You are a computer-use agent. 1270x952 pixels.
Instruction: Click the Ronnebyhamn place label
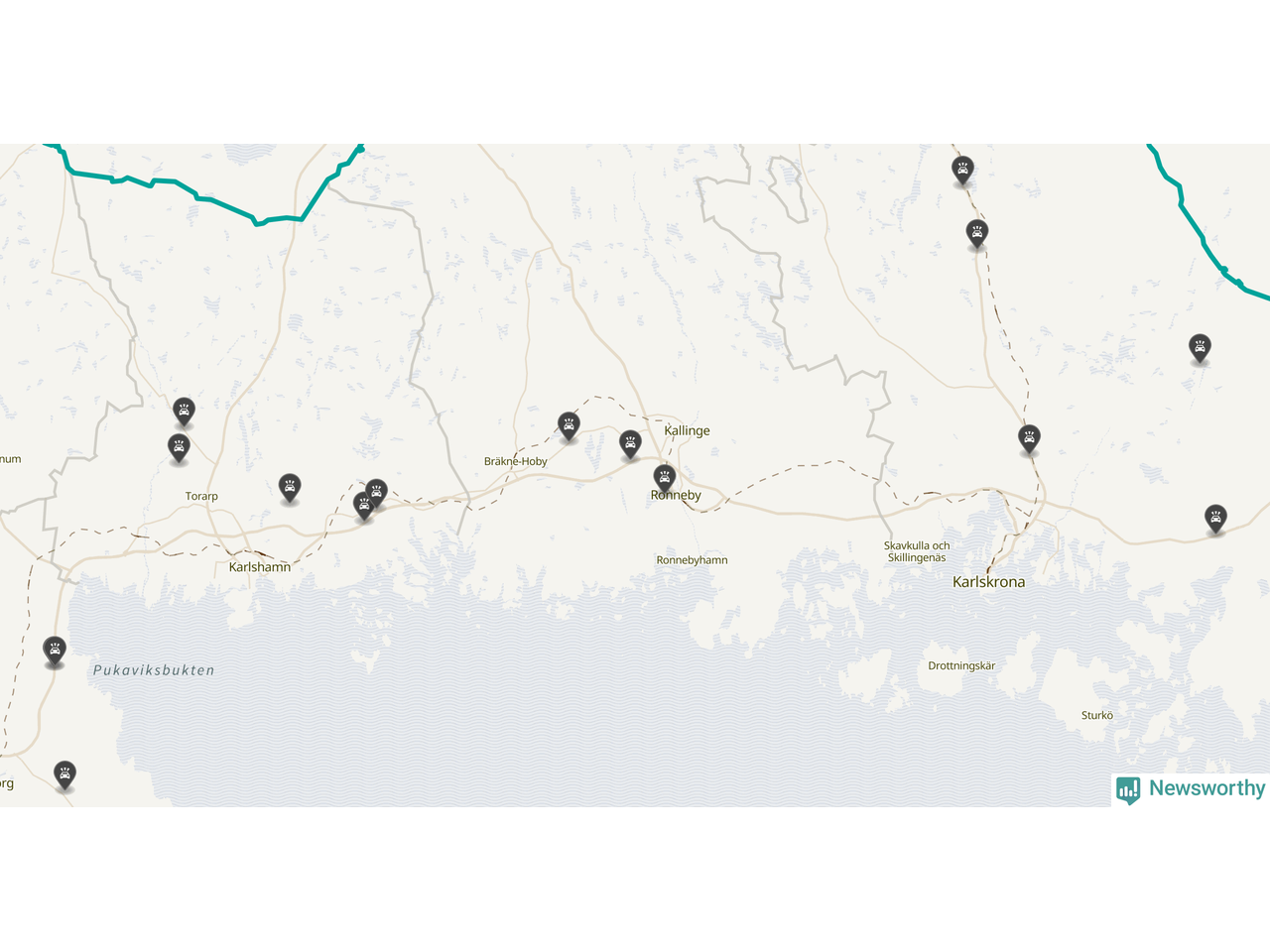click(692, 560)
